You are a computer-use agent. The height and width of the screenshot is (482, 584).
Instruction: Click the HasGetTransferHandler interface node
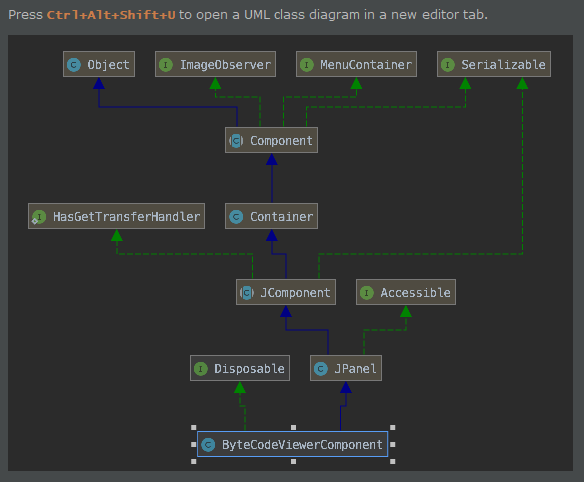click(x=117, y=216)
